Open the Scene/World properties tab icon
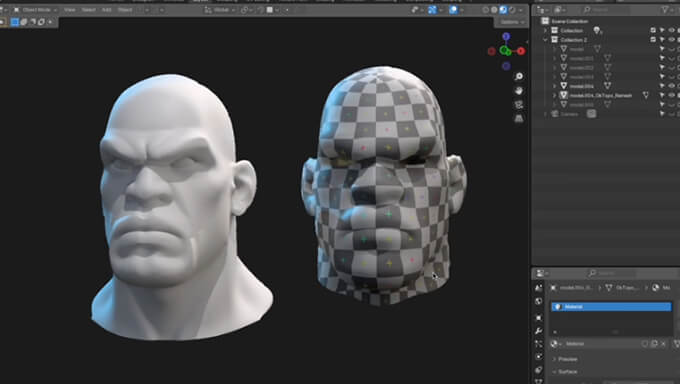This screenshot has width=680, height=384. click(x=539, y=301)
